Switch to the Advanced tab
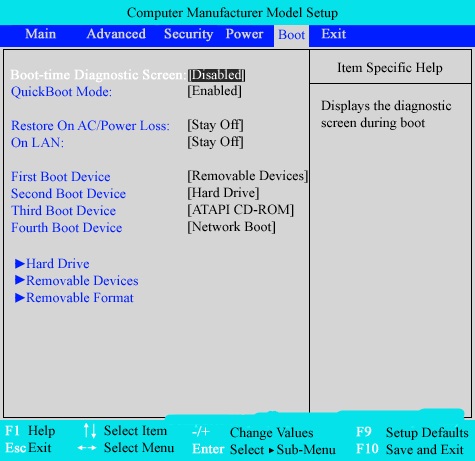This screenshot has width=475, height=461. click(x=116, y=34)
